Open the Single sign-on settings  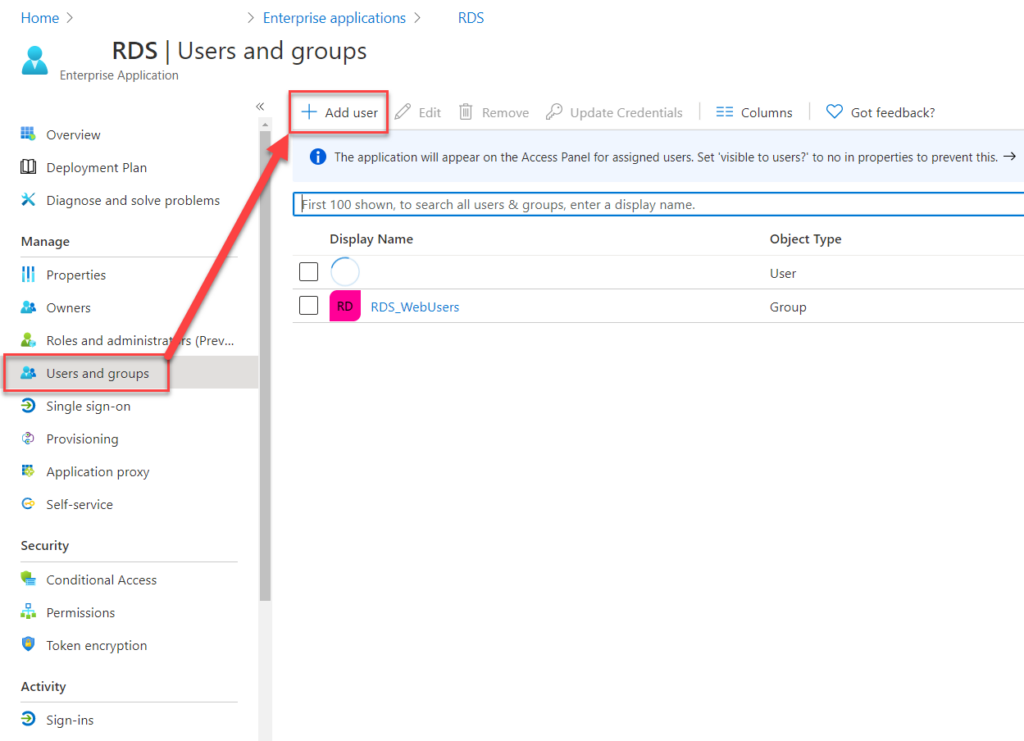pos(89,406)
